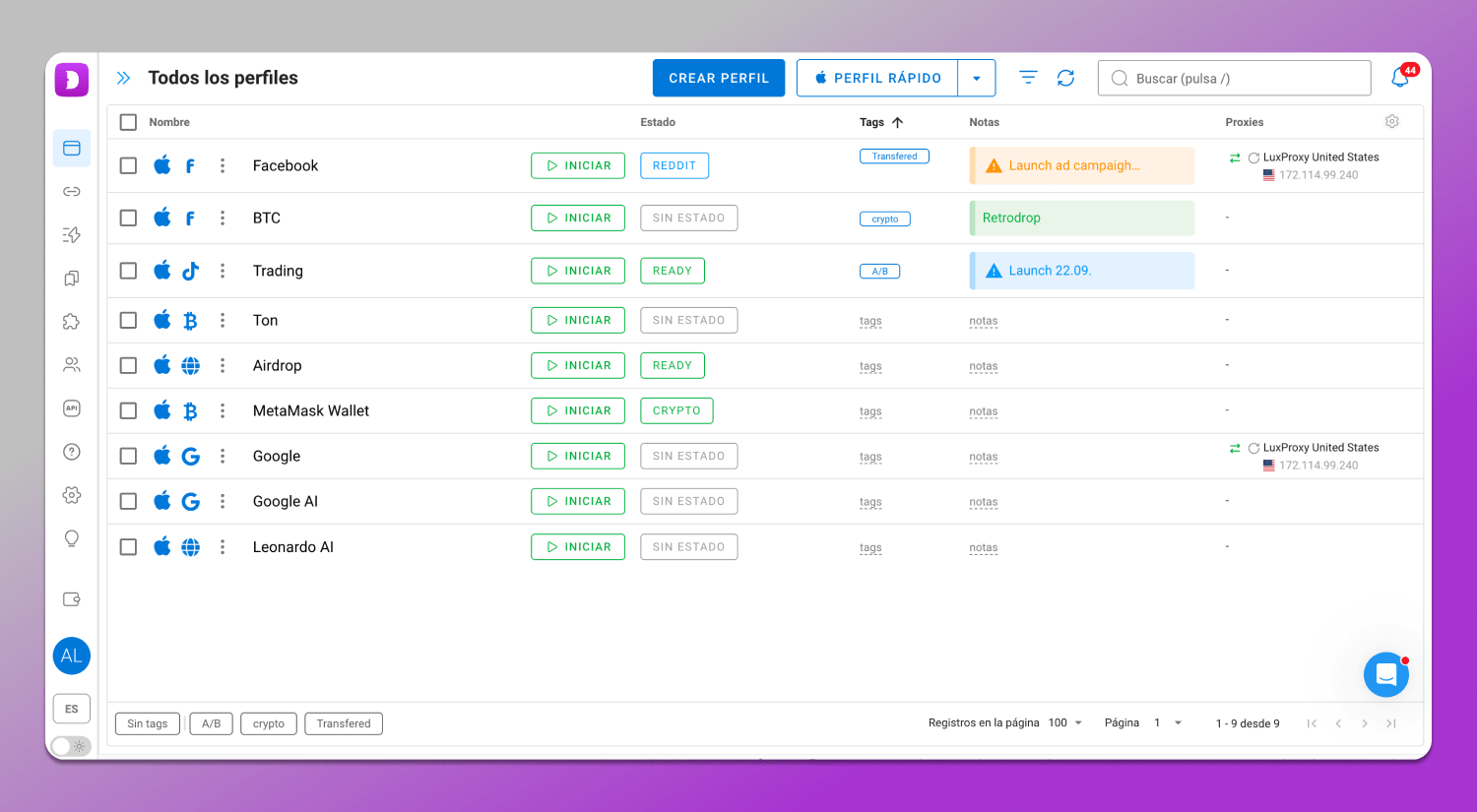The width and height of the screenshot is (1477, 812).
Task: Open the API section in sidebar
Action: tap(72, 408)
